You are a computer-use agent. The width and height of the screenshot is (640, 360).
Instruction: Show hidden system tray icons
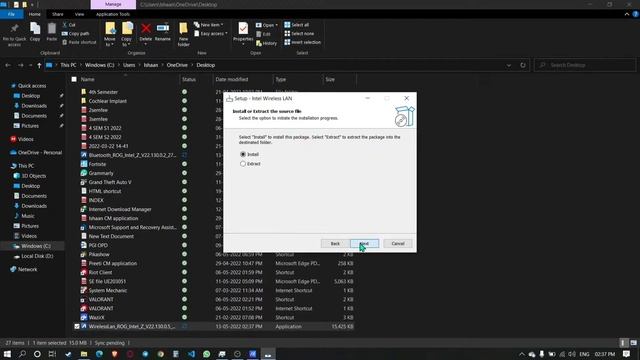tap(522, 354)
